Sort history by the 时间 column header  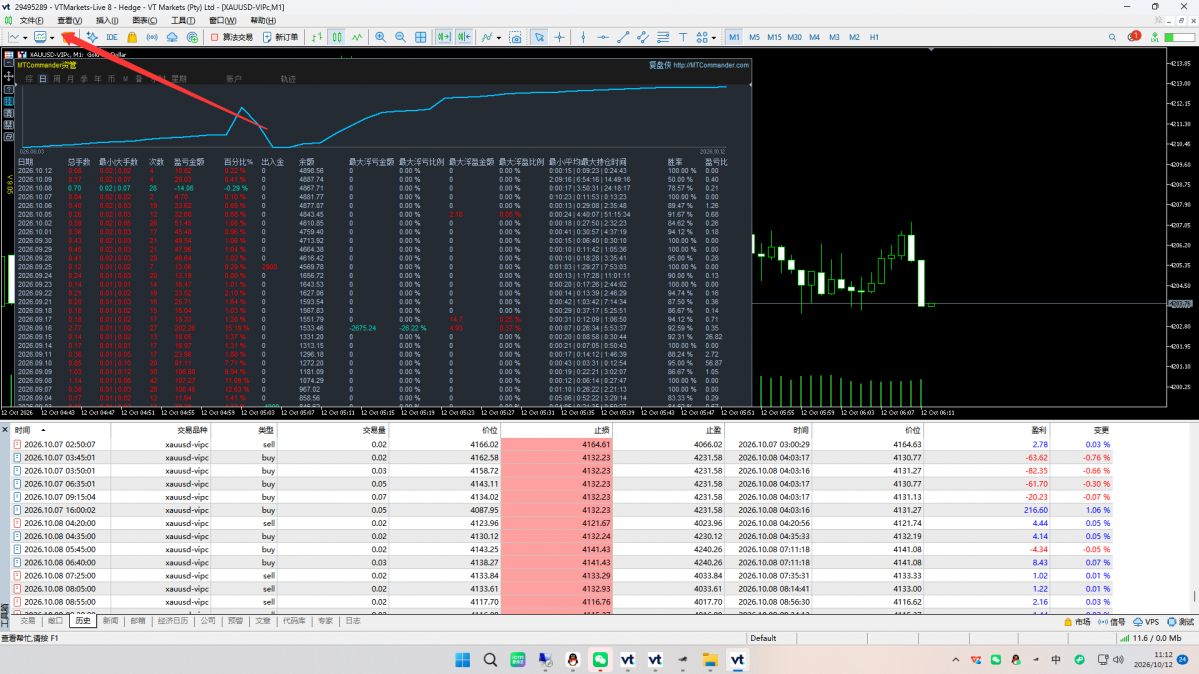coord(58,431)
